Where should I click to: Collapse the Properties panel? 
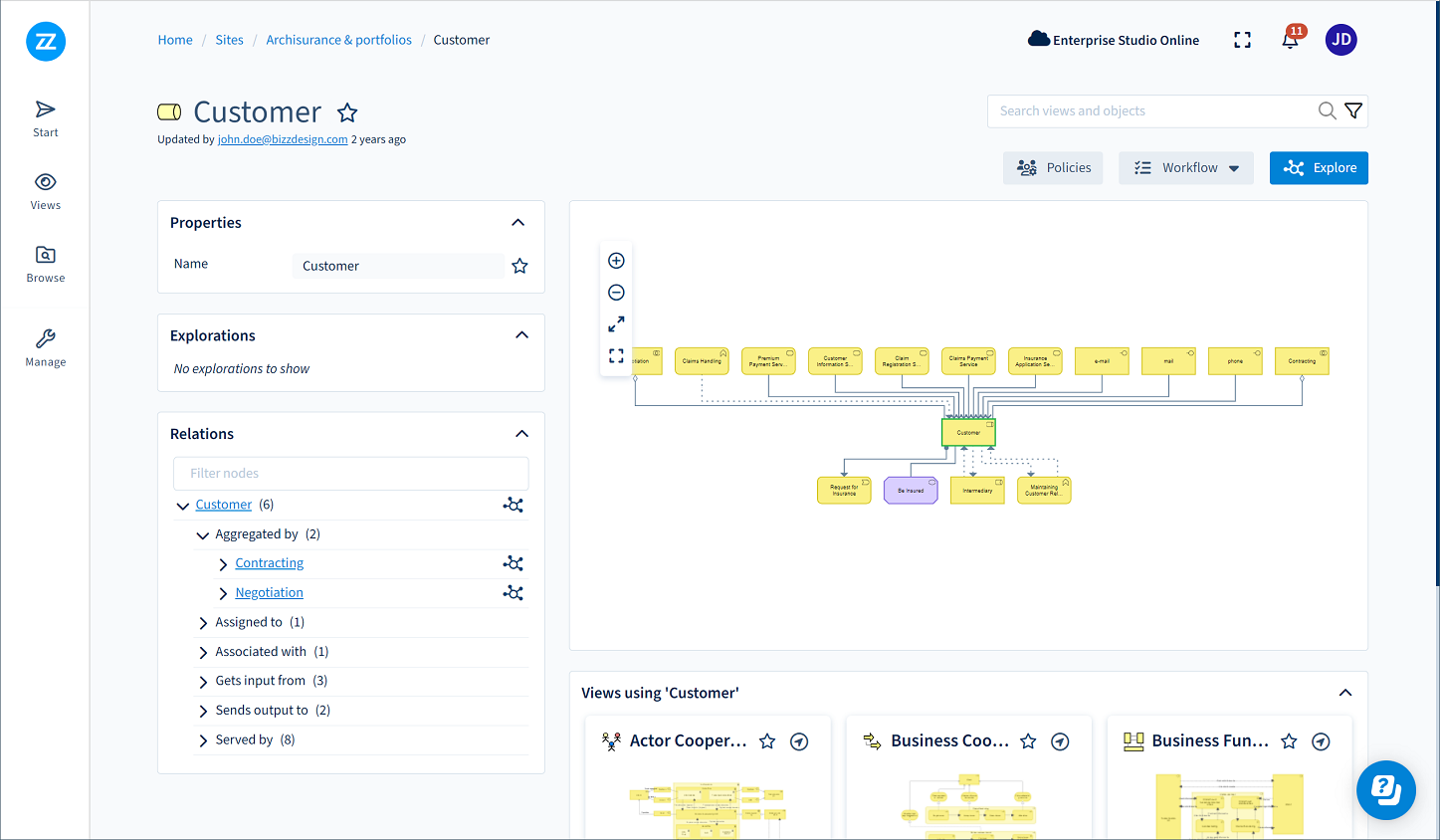click(518, 222)
